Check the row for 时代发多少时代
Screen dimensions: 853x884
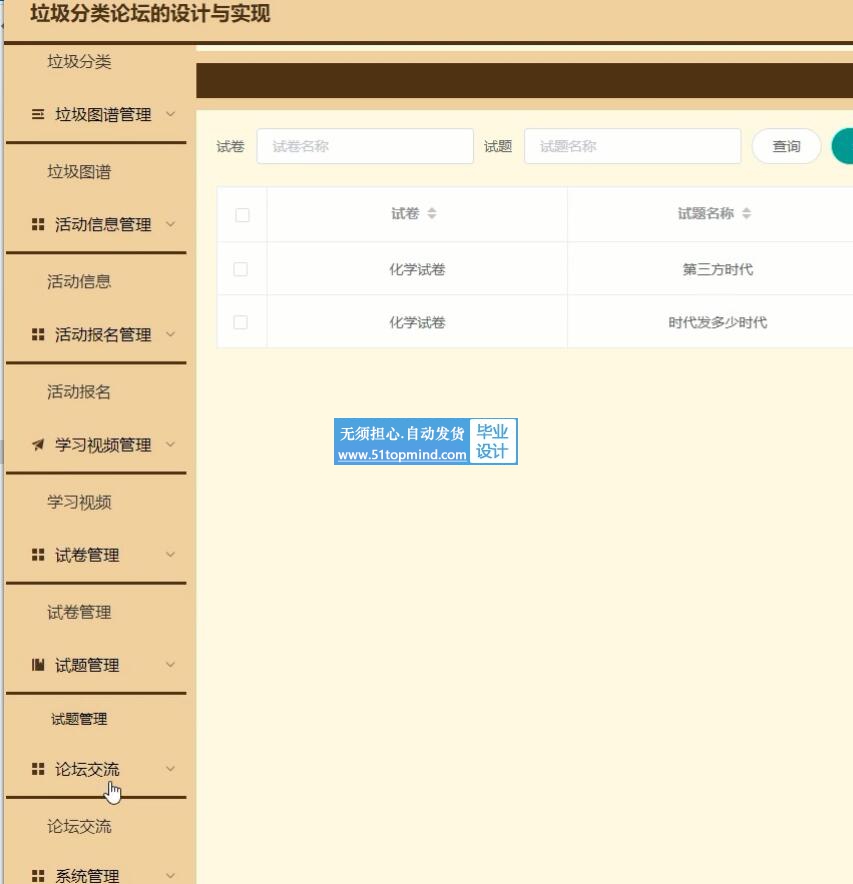pyautogui.click(x=241, y=322)
